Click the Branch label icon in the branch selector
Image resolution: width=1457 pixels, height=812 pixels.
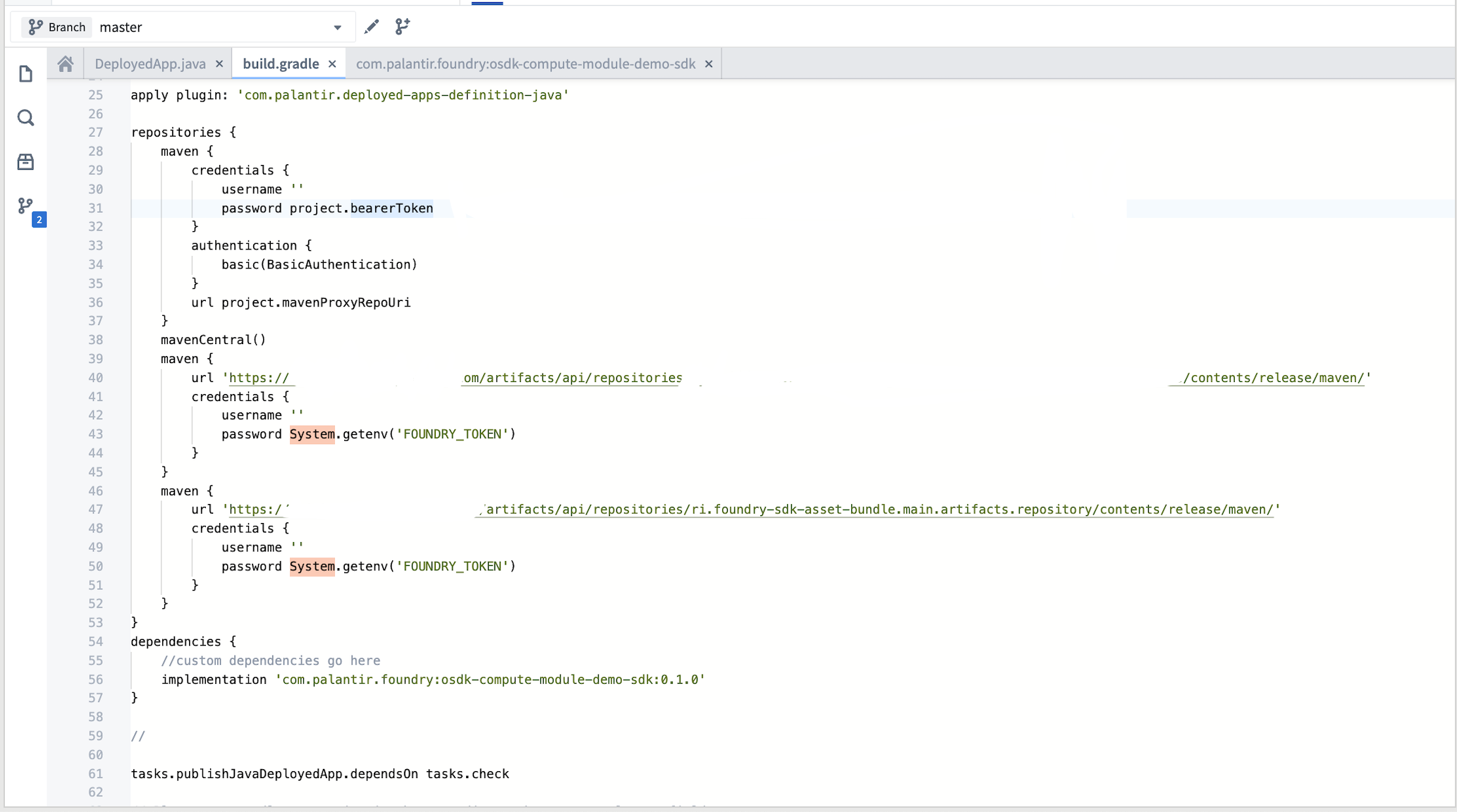click(35, 27)
